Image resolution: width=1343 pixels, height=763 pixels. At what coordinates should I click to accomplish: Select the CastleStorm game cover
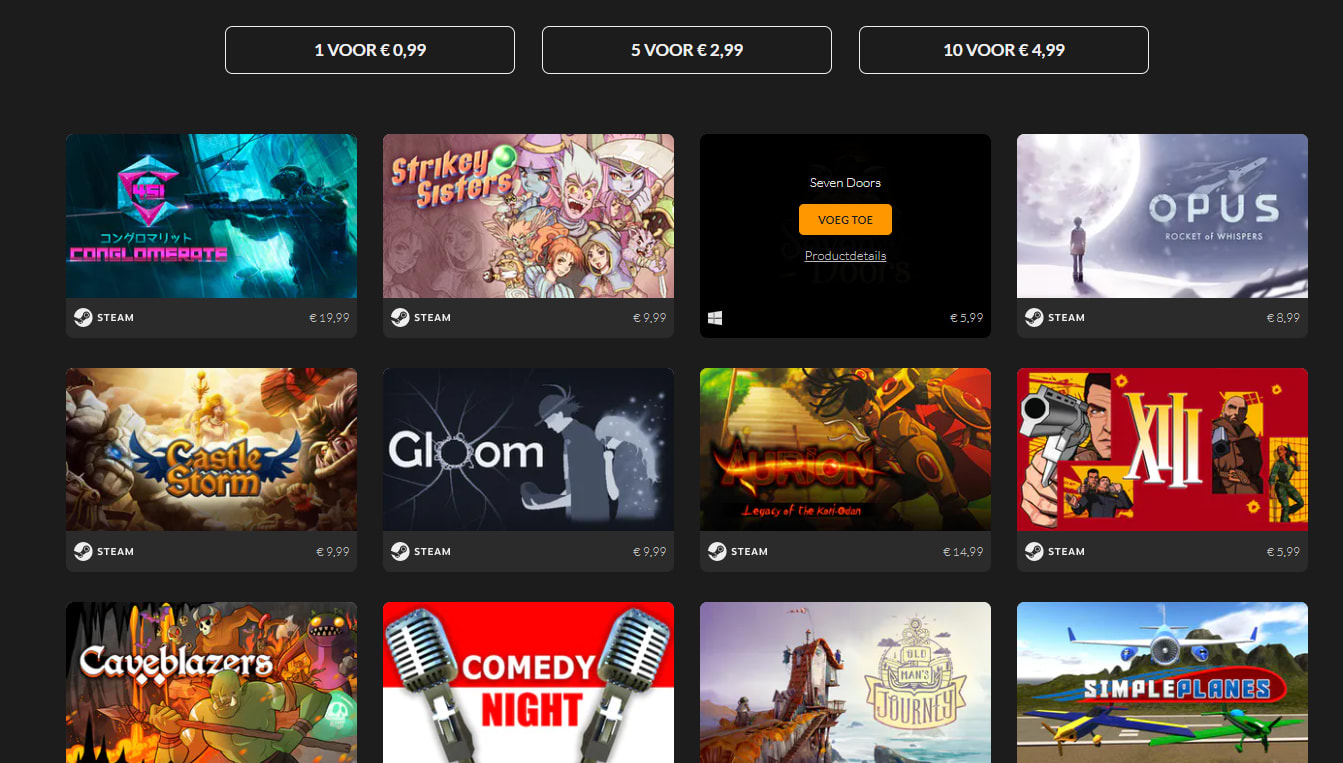point(211,450)
